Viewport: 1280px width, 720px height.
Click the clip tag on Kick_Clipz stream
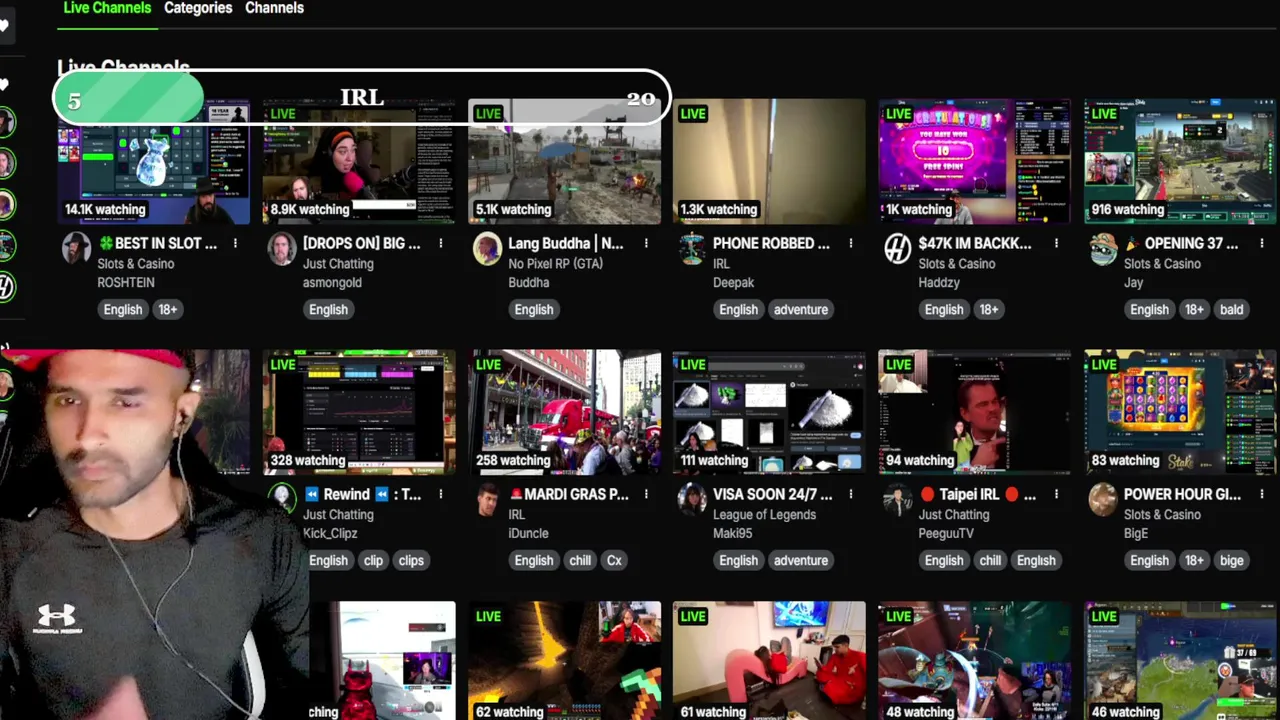(x=373, y=560)
